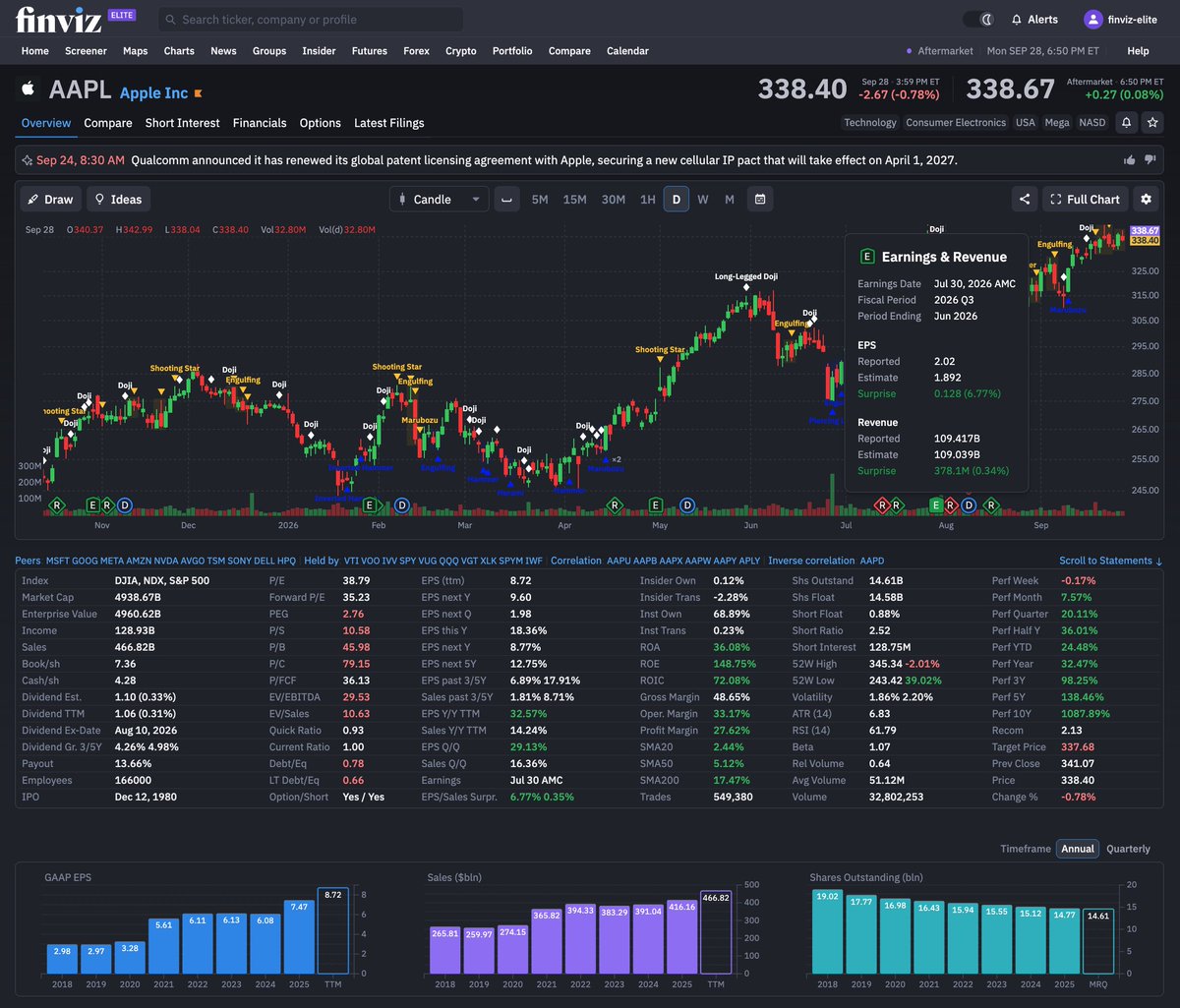The height and width of the screenshot is (1008, 1180).
Task: Open the Draw pencil tool
Action: pos(51,199)
